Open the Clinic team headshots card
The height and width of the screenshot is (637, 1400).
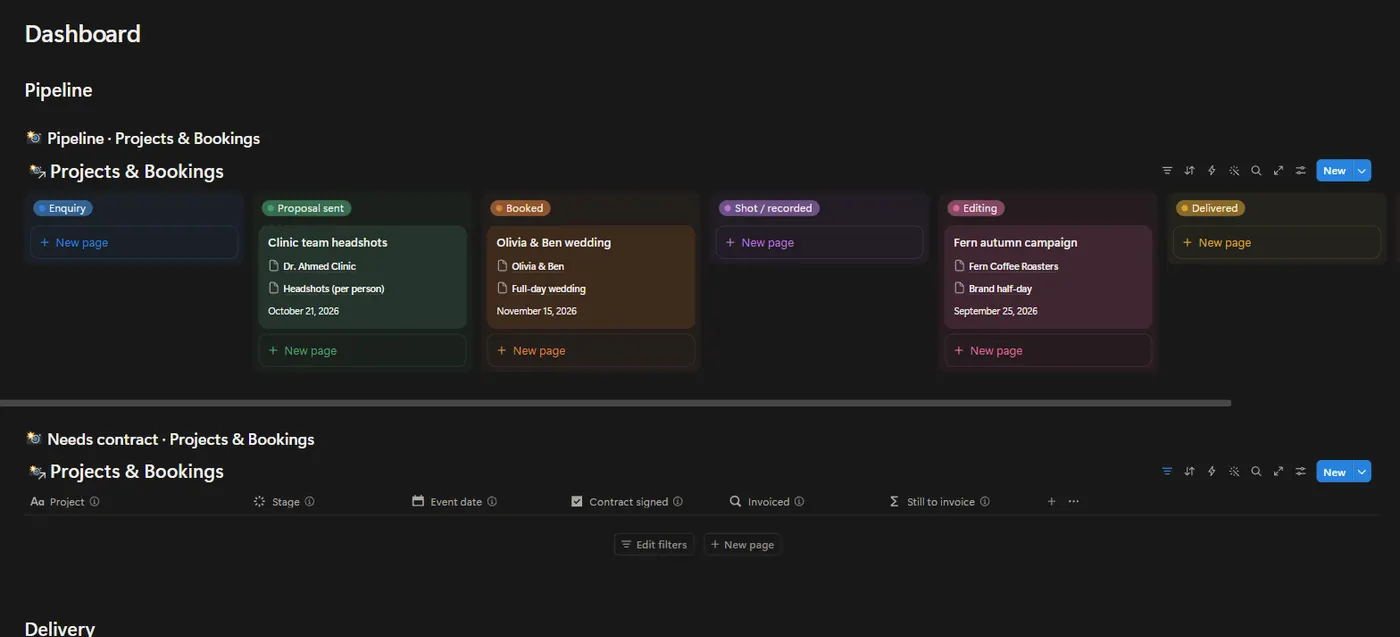363,277
